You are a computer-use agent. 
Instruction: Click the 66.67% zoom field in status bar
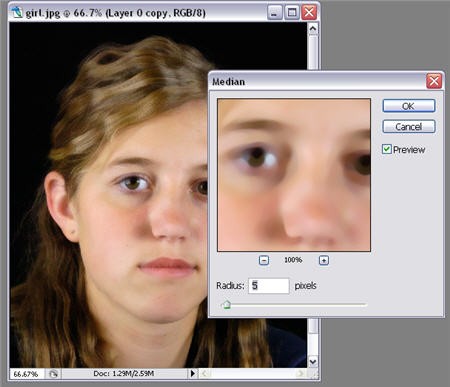[x=26, y=374]
